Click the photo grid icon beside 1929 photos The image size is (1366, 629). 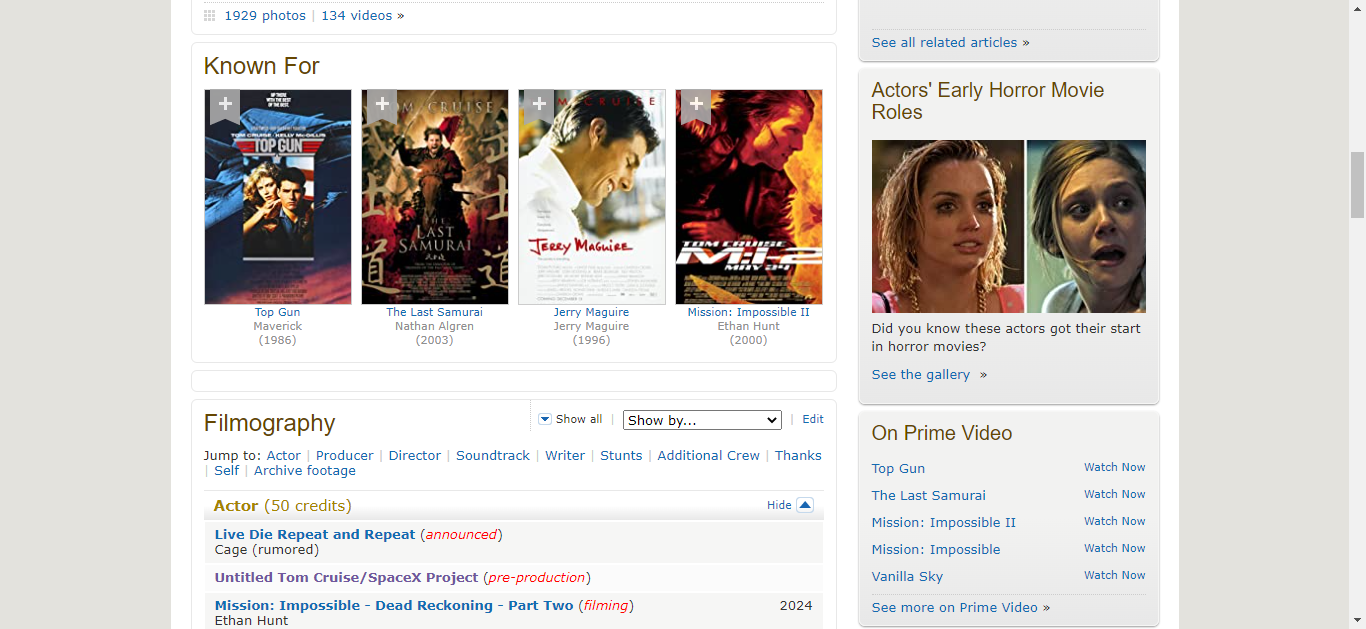coord(210,16)
